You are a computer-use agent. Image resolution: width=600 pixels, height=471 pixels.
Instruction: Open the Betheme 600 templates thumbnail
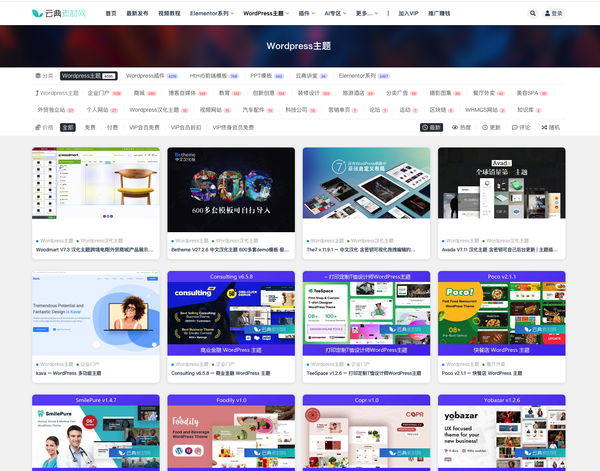pyautogui.click(x=231, y=189)
